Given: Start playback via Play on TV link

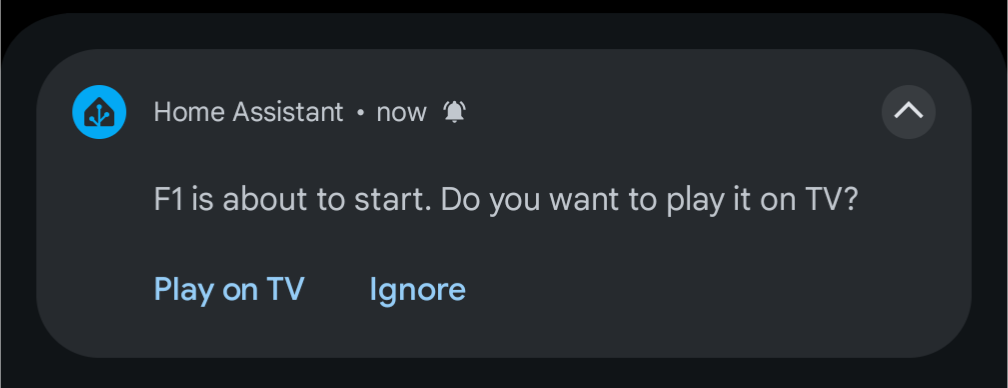Looking at the screenshot, I should 229,289.
